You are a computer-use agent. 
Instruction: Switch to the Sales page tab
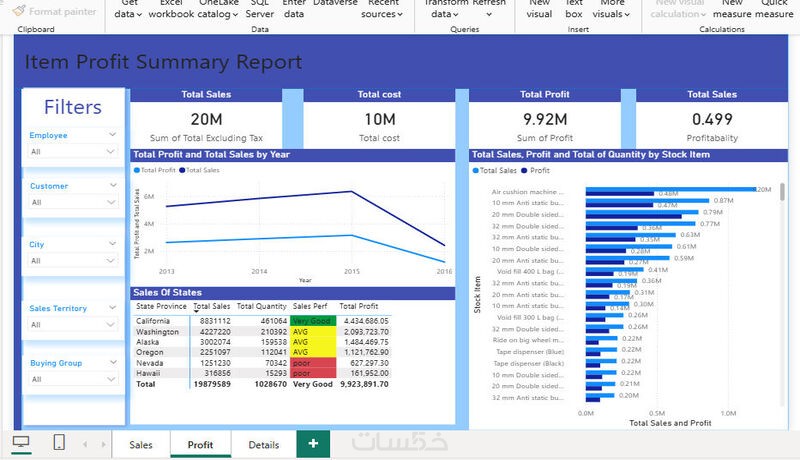coord(141,445)
